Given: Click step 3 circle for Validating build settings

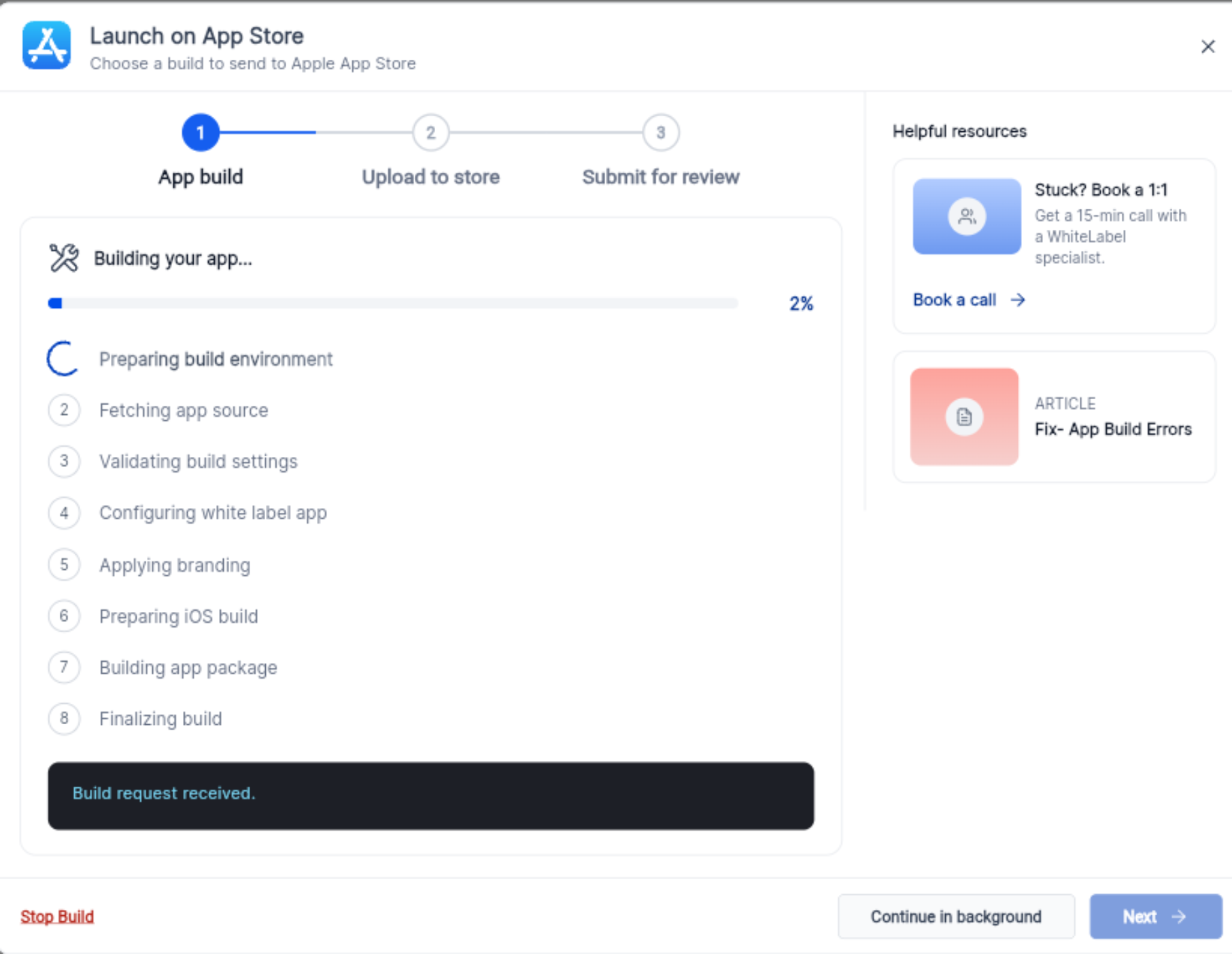Looking at the screenshot, I should 64,461.
